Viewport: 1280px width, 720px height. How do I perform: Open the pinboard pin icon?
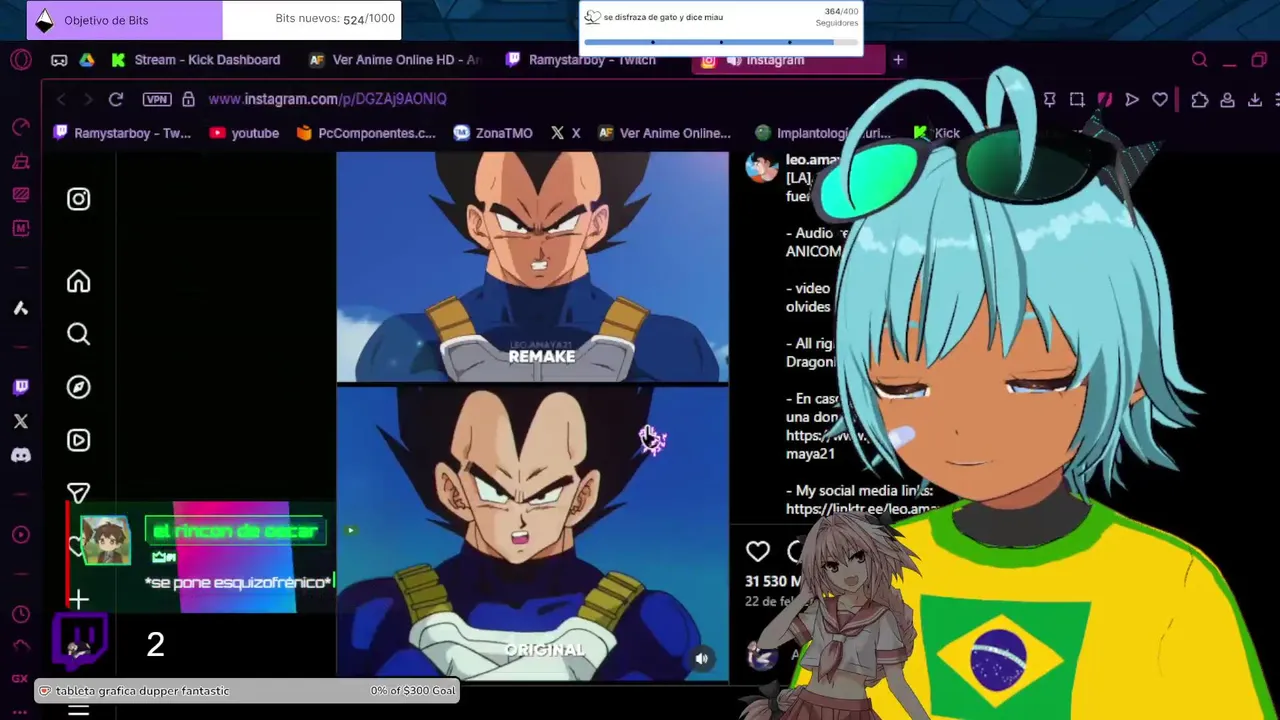pyautogui.click(x=1050, y=99)
